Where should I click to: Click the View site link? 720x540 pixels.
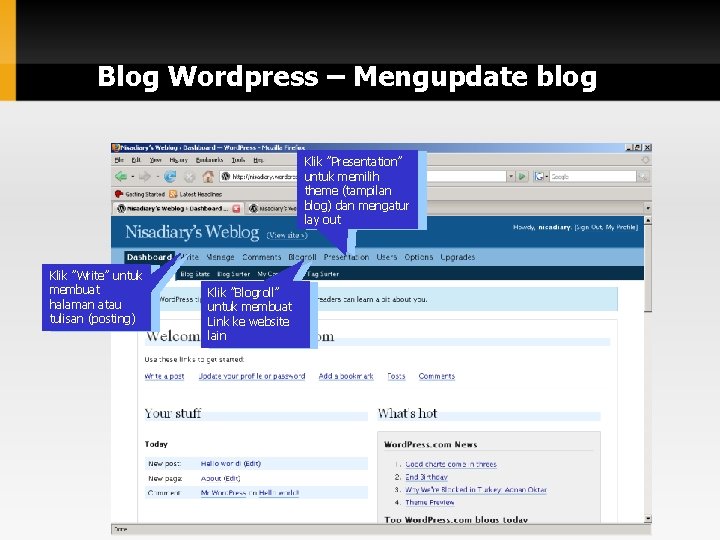[287, 235]
